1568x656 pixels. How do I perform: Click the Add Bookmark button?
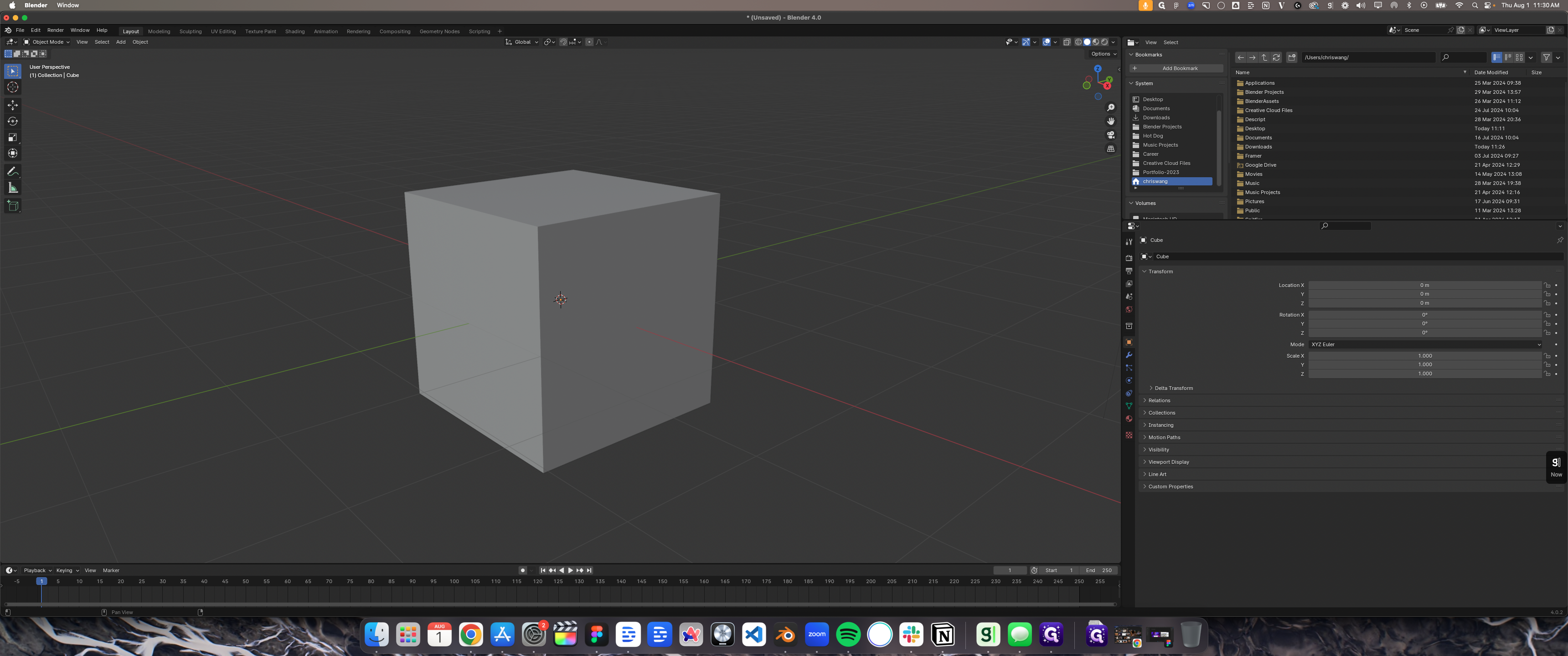(1176, 68)
